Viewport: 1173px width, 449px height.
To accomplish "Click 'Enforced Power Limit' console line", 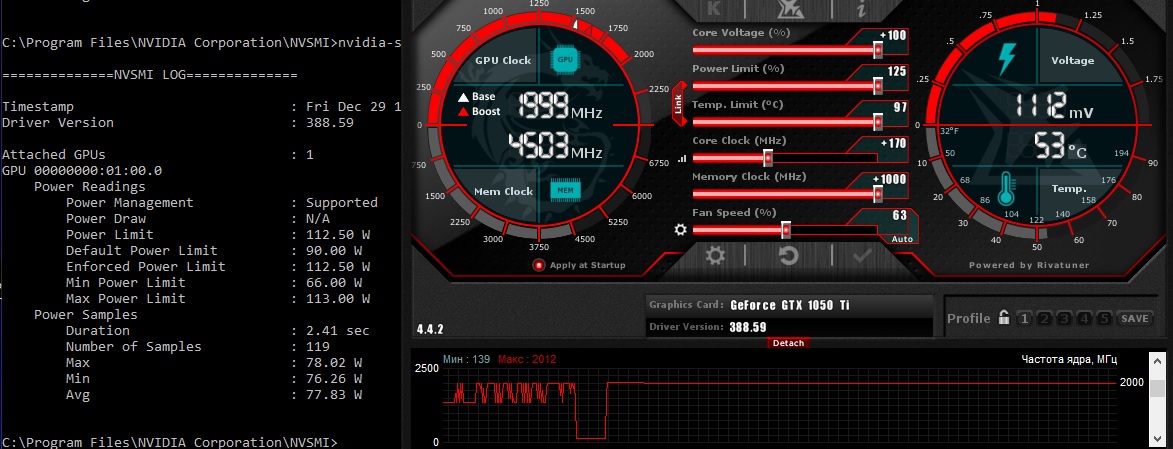I will click(x=218, y=266).
